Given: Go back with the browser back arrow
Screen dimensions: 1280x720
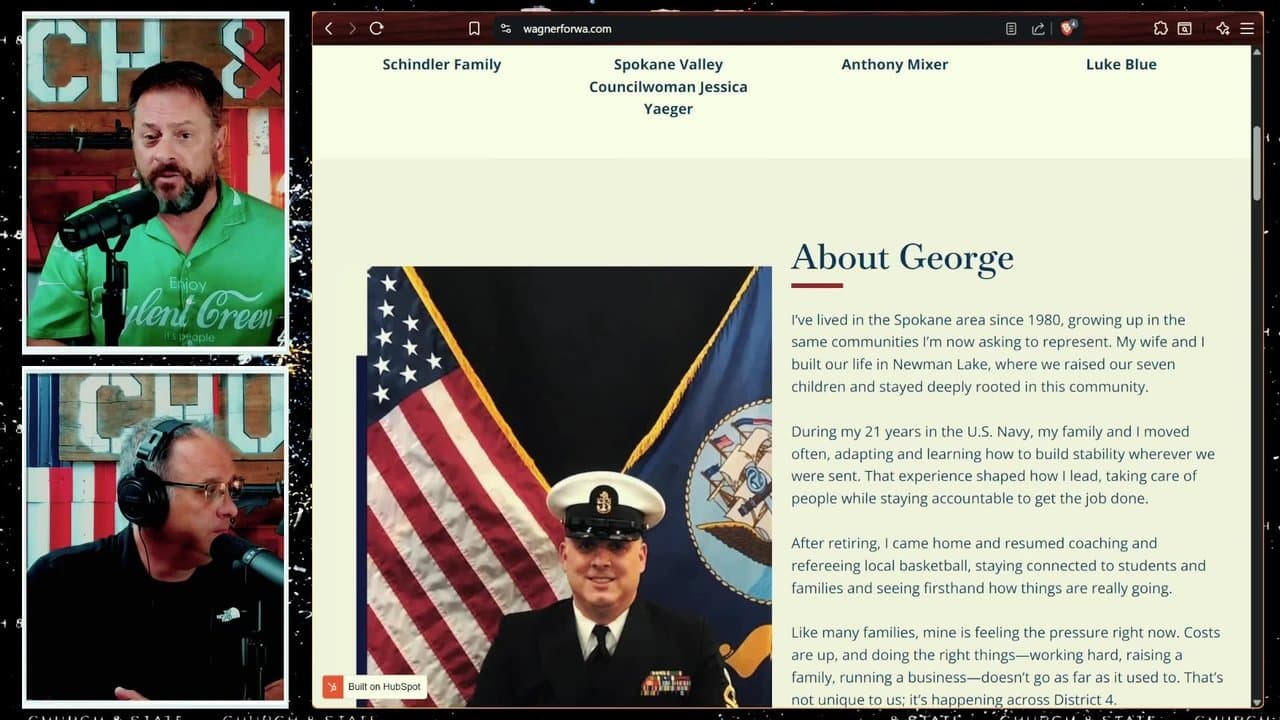Looking at the screenshot, I should coord(328,29).
